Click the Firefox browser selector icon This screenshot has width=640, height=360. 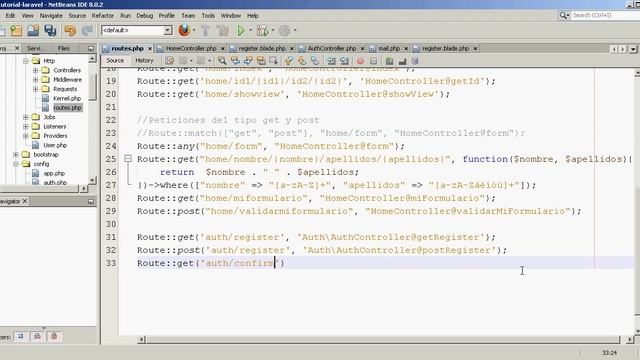pyautogui.click(x=184, y=30)
